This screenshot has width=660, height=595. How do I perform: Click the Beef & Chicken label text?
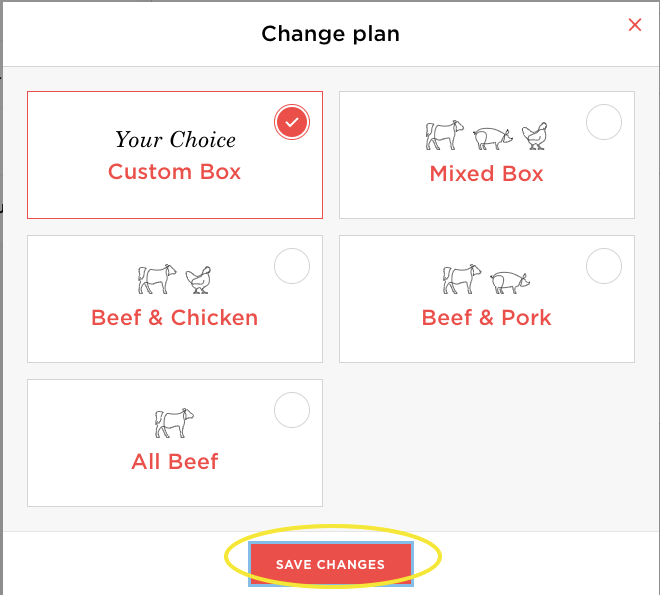click(175, 318)
